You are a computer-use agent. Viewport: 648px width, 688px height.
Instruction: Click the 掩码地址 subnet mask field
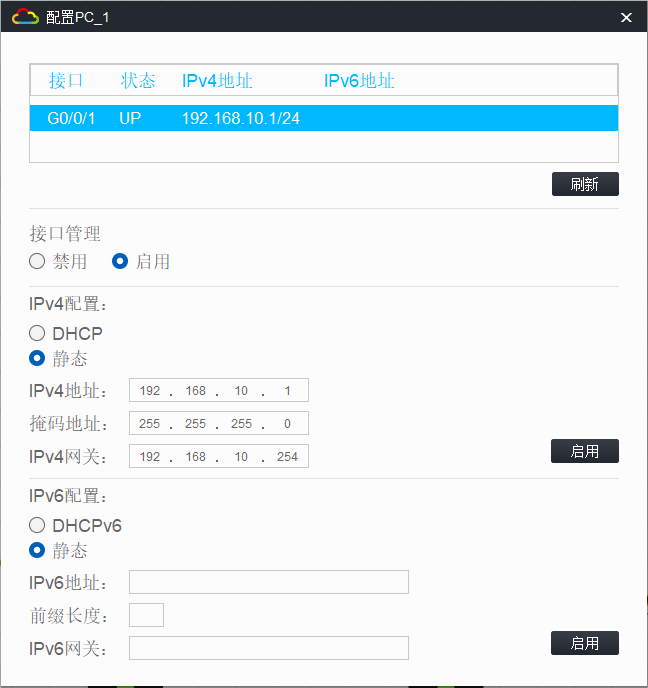pyautogui.click(x=219, y=424)
